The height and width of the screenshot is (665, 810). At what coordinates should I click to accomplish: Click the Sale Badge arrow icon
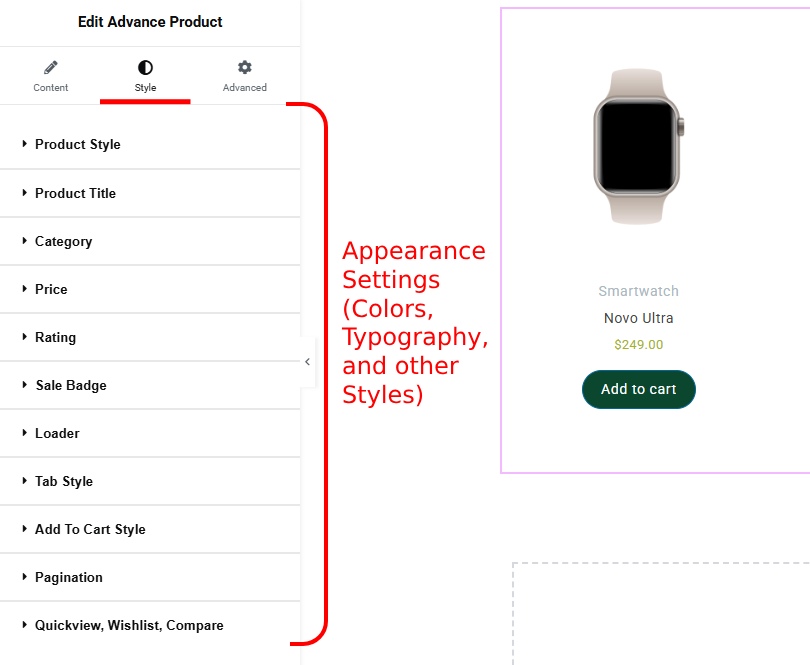(x=25, y=385)
